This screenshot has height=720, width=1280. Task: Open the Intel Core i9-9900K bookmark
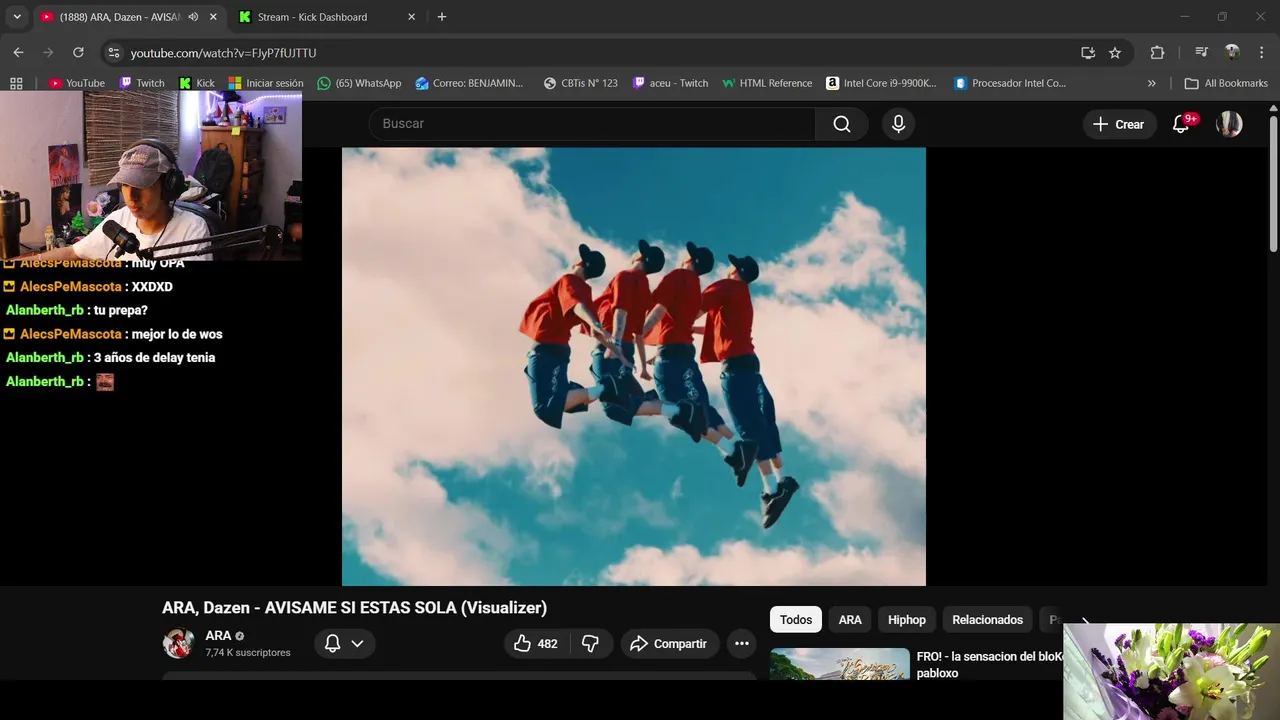click(881, 83)
